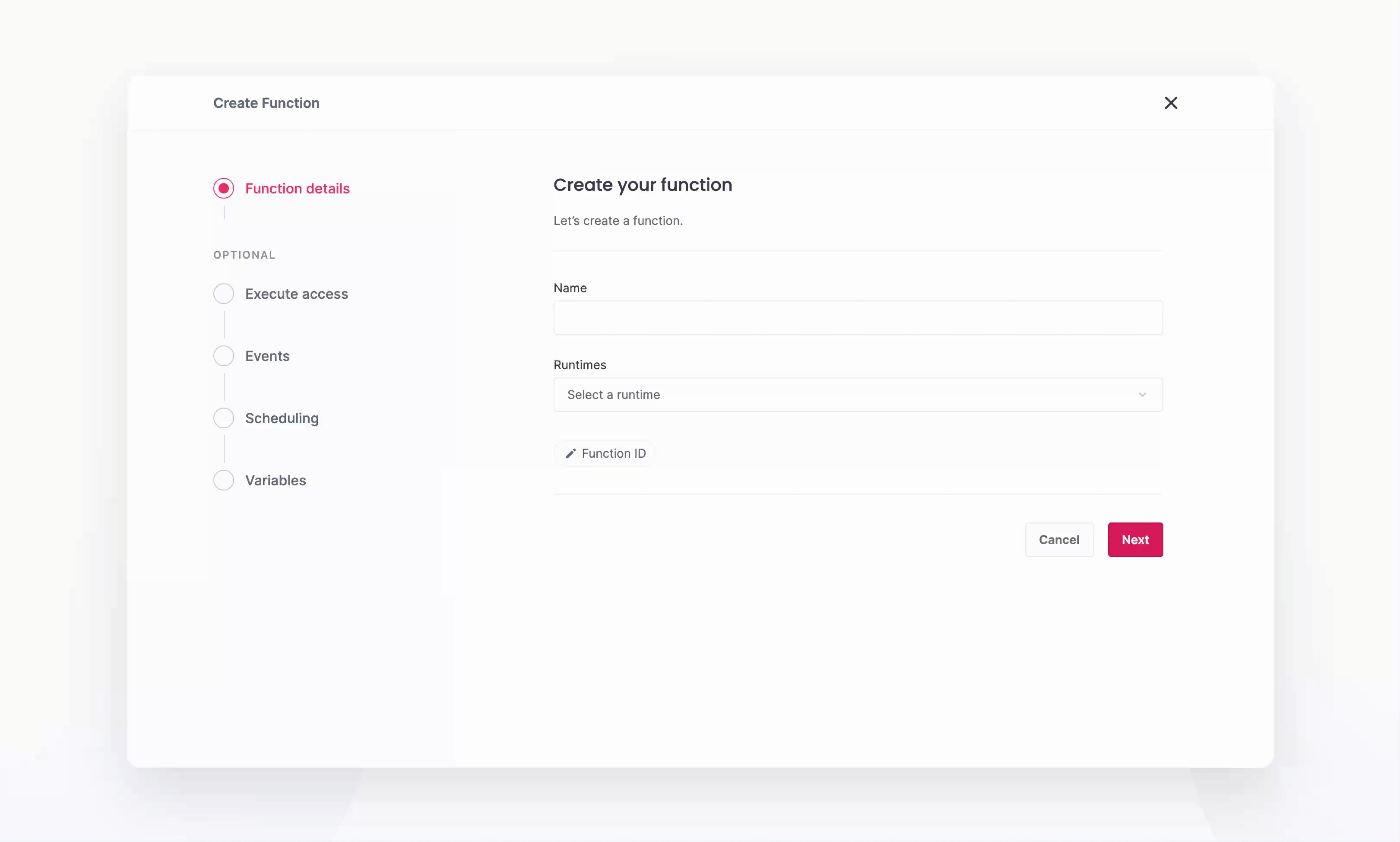Click the dropdown chevron in Runtimes

pyautogui.click(x=1143, y=394)
